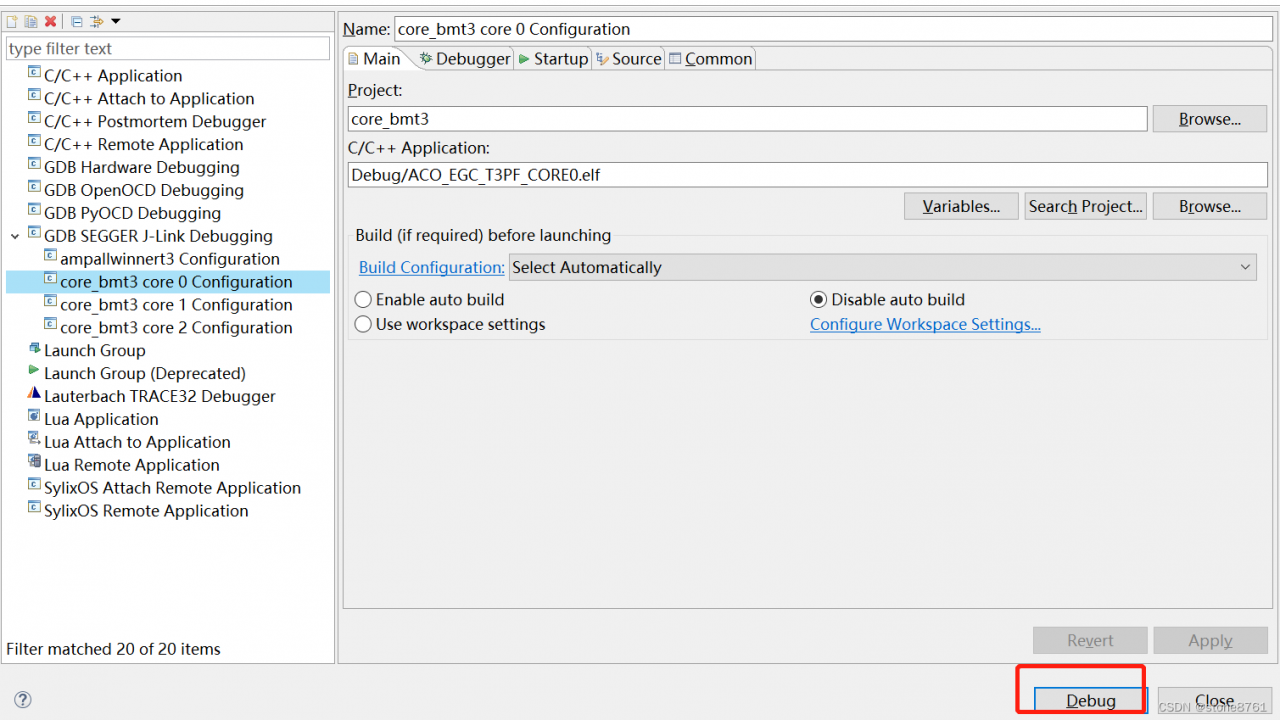Delete launch configuration with red X icon
The height and width of the screenshot is (720, 1280).
50,21
